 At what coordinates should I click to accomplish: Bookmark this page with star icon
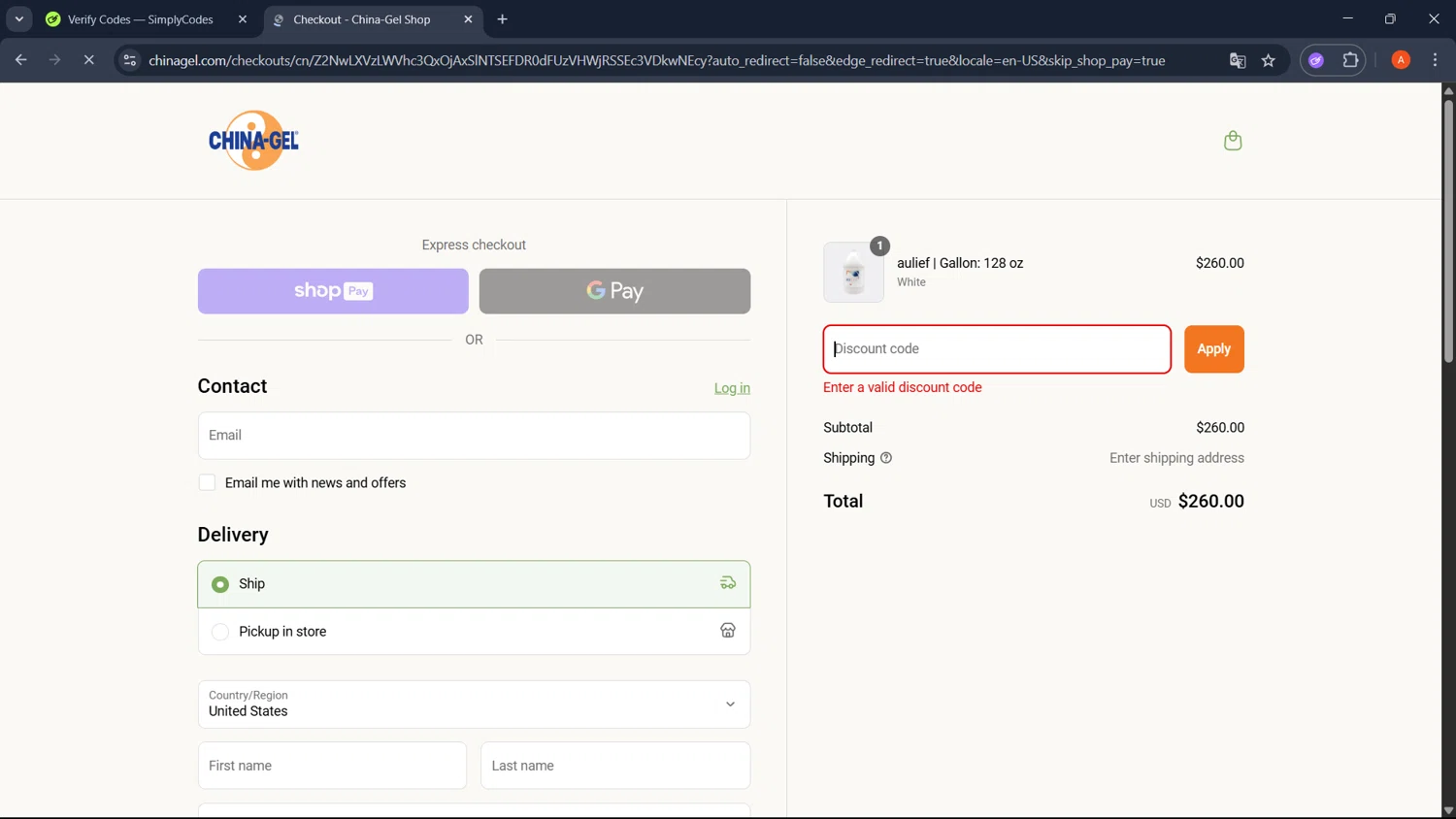click(1268, 60)
